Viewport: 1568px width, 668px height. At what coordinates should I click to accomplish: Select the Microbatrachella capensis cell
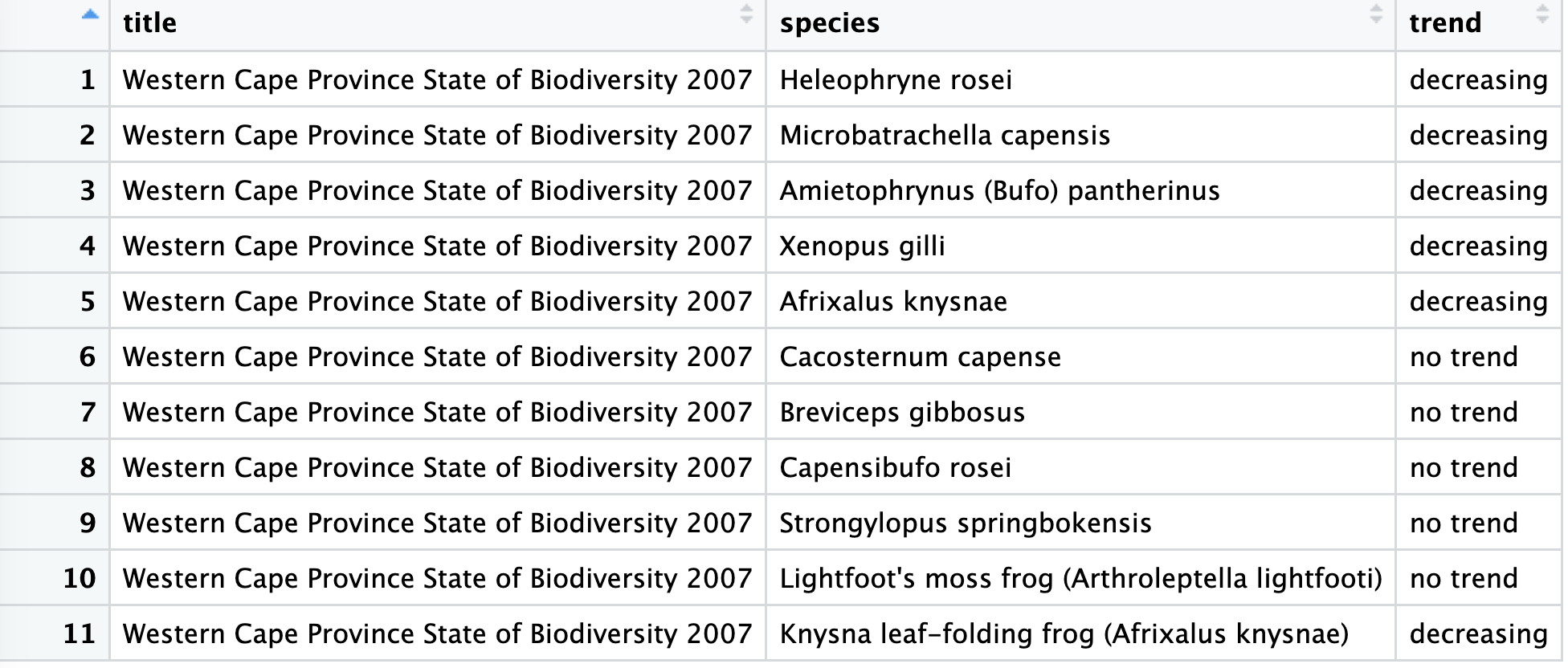tap(945, 135)
